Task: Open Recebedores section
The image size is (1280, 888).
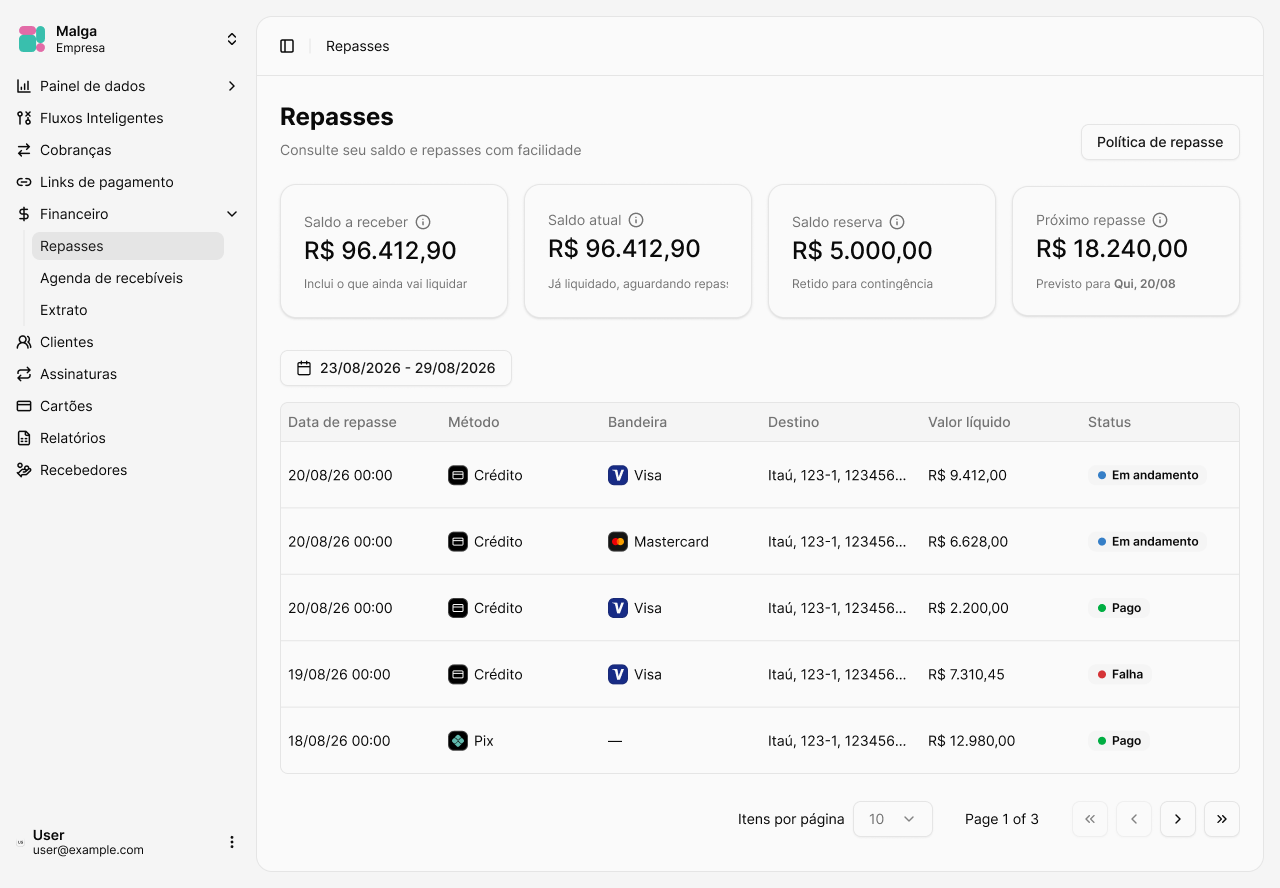Action: (128, 470)
